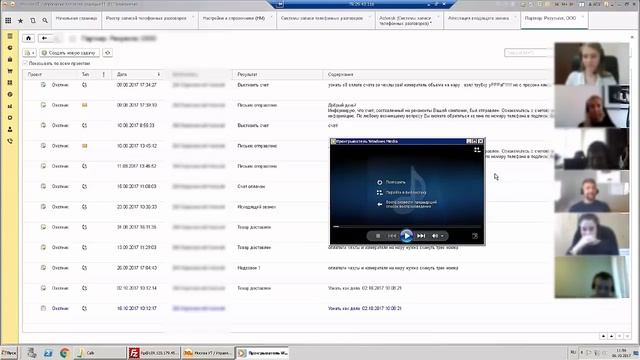Open the person section icon in yellow sidebar
This screenshot has height=360, width=640.
click(10, 129)
